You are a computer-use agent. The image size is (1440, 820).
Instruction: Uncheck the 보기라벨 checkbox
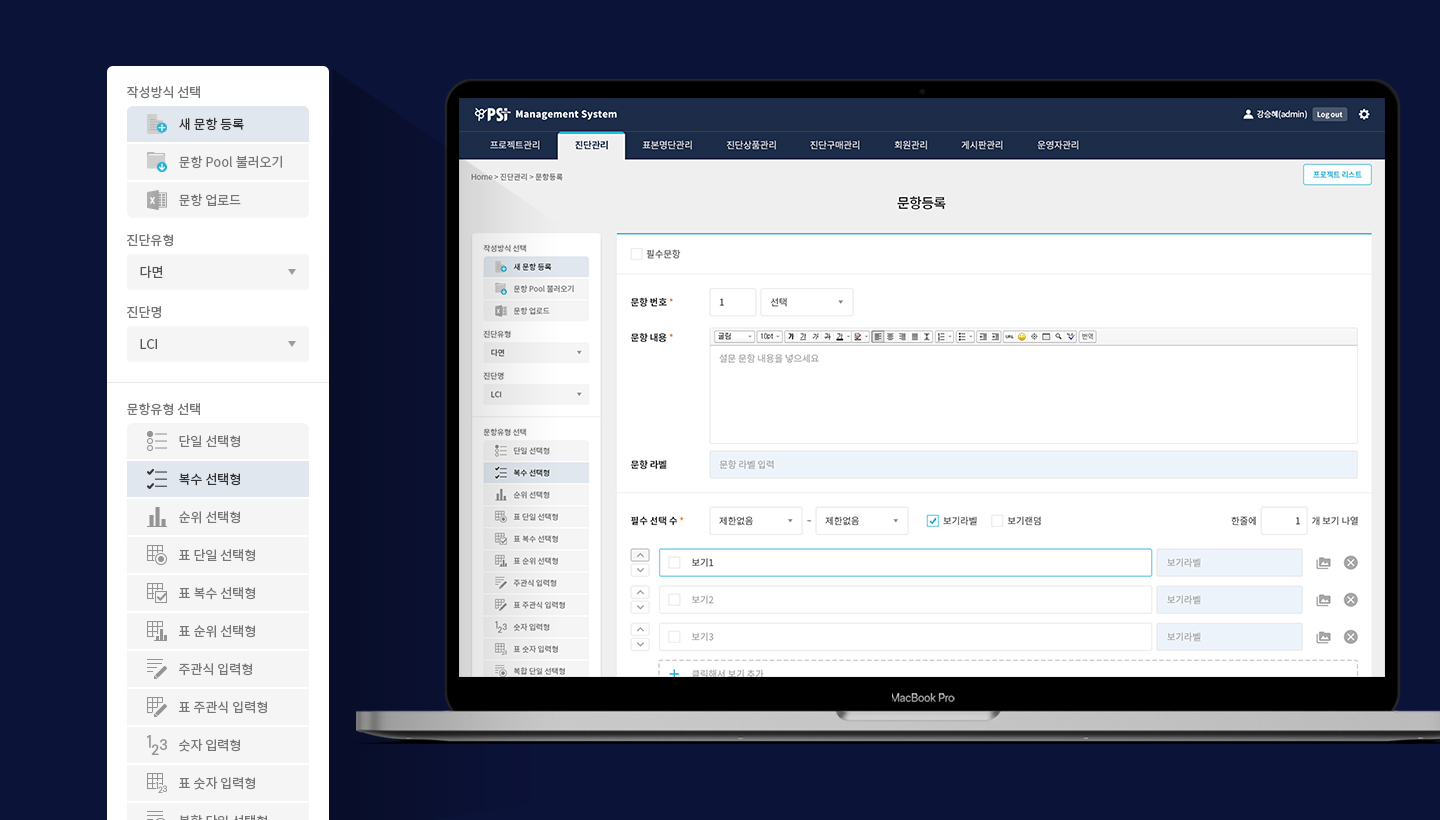tap(933, 521)
